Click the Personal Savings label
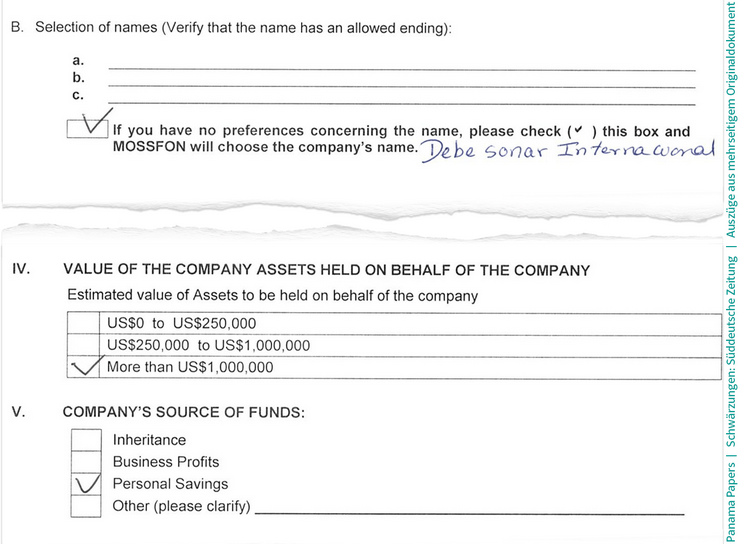This screenshot has width=746, height=544. (170, 484)
